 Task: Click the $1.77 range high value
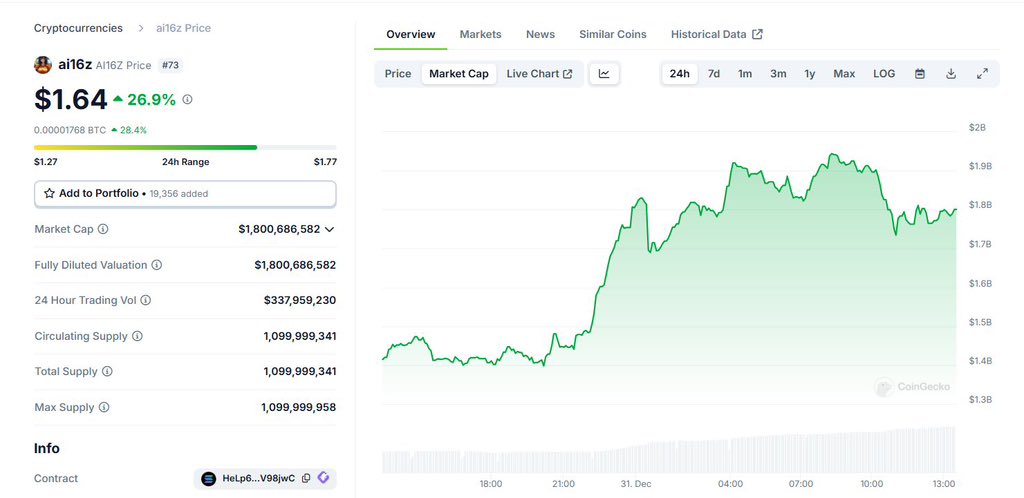point(325,162)
